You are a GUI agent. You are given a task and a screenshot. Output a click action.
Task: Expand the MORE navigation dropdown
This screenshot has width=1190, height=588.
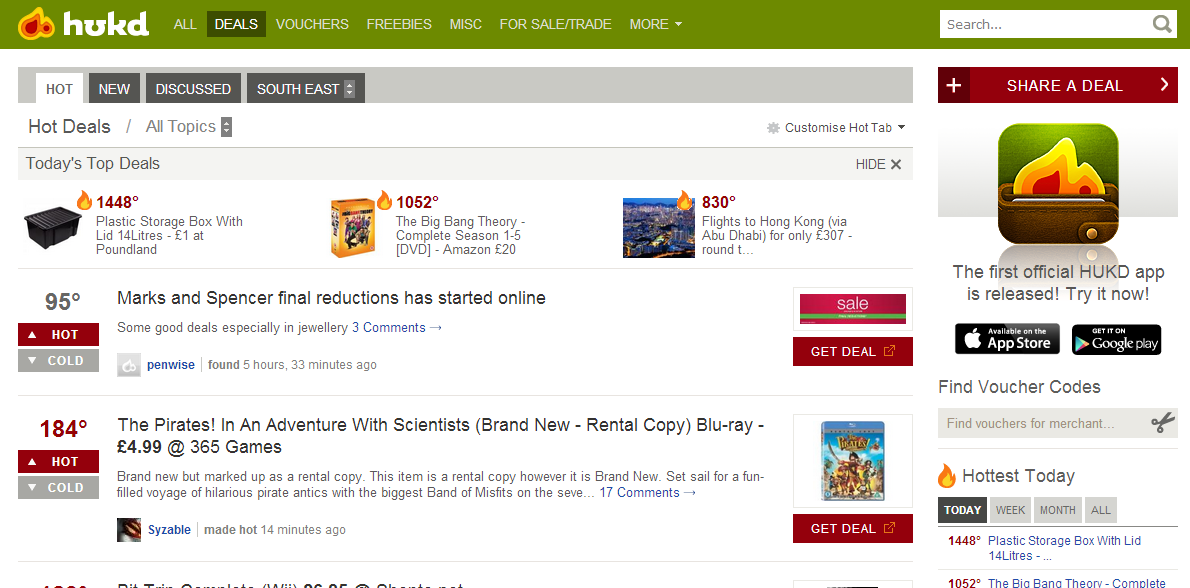[656, 24]
